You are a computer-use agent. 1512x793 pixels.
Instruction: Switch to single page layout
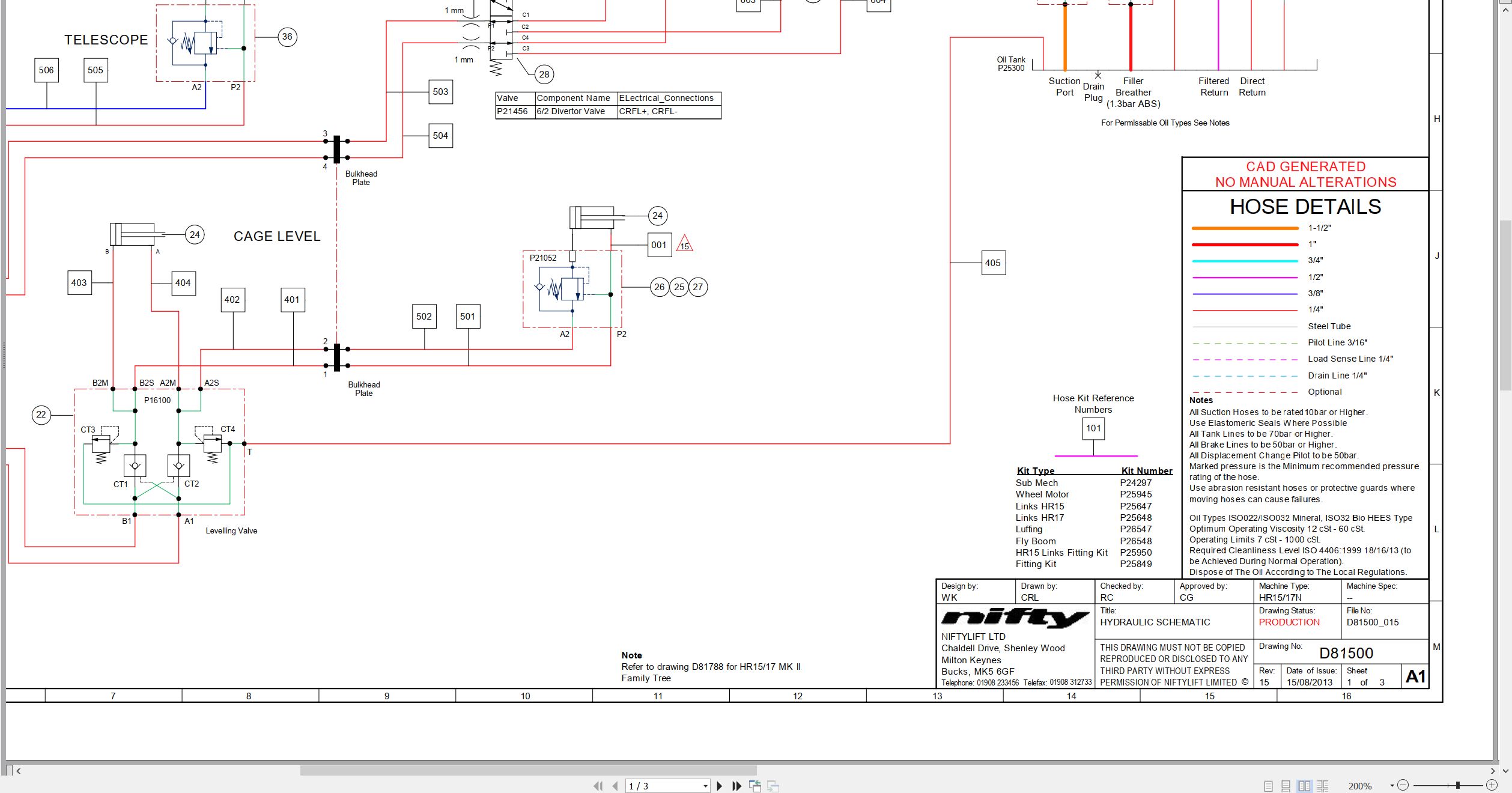(x=1268, y=786)
